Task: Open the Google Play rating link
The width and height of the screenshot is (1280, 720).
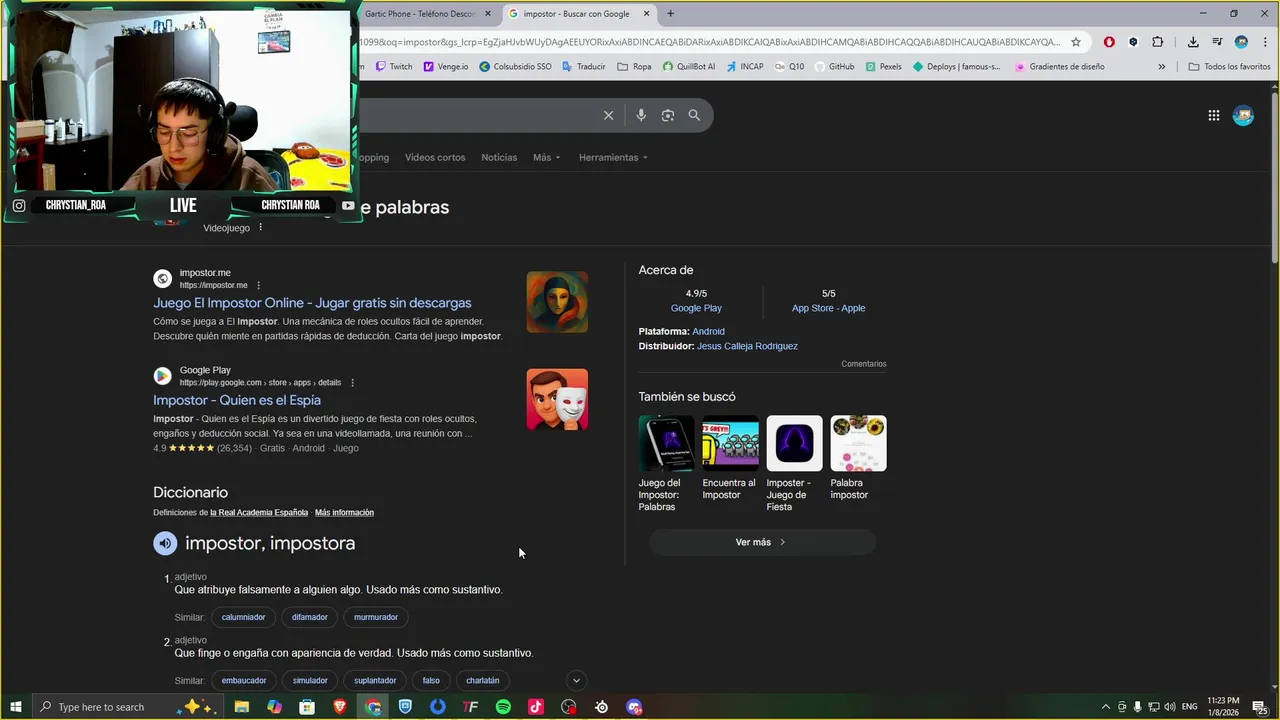Action: point(696,308)
